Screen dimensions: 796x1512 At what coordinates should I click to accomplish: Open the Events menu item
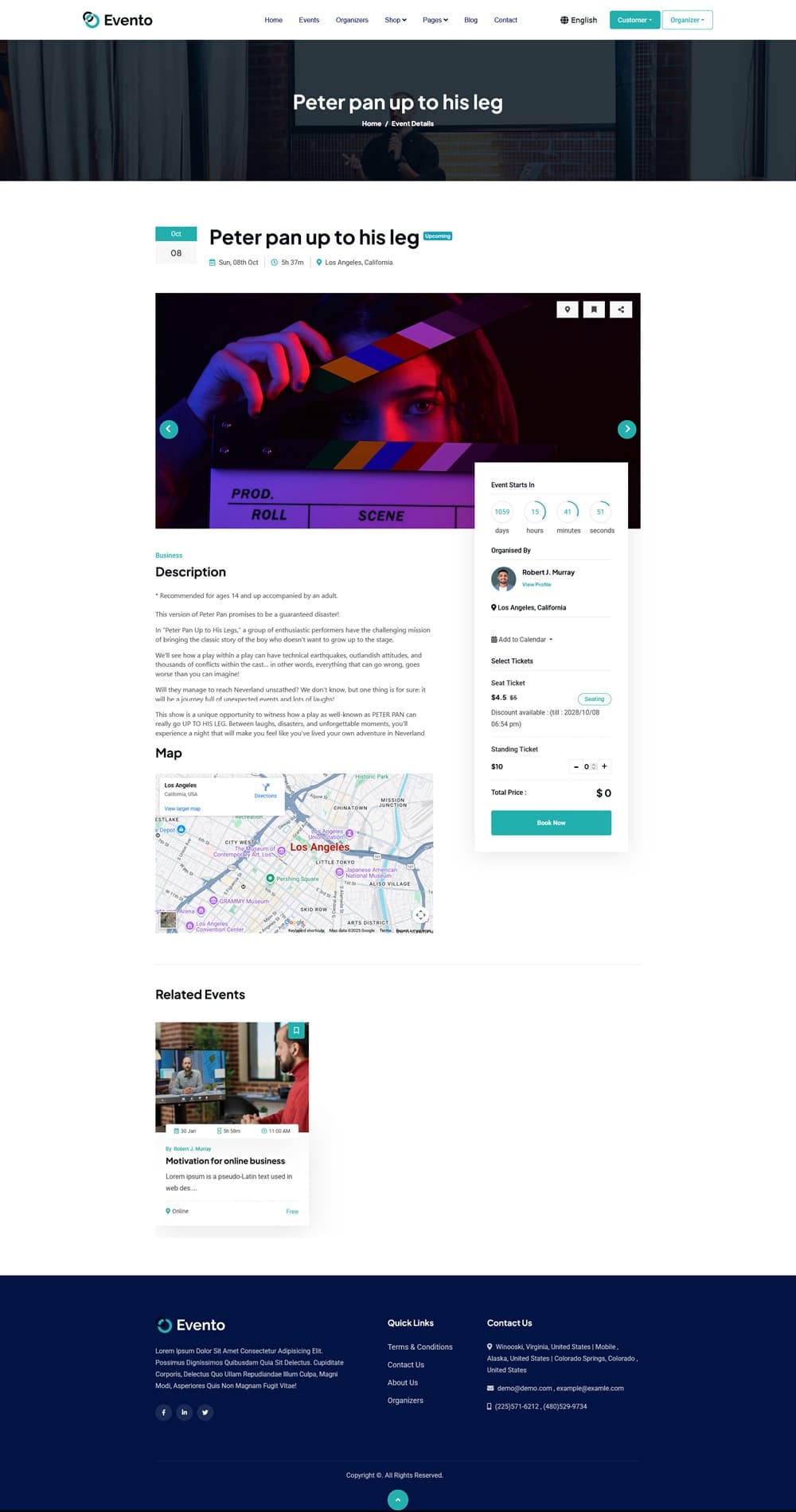click(309, 20)
